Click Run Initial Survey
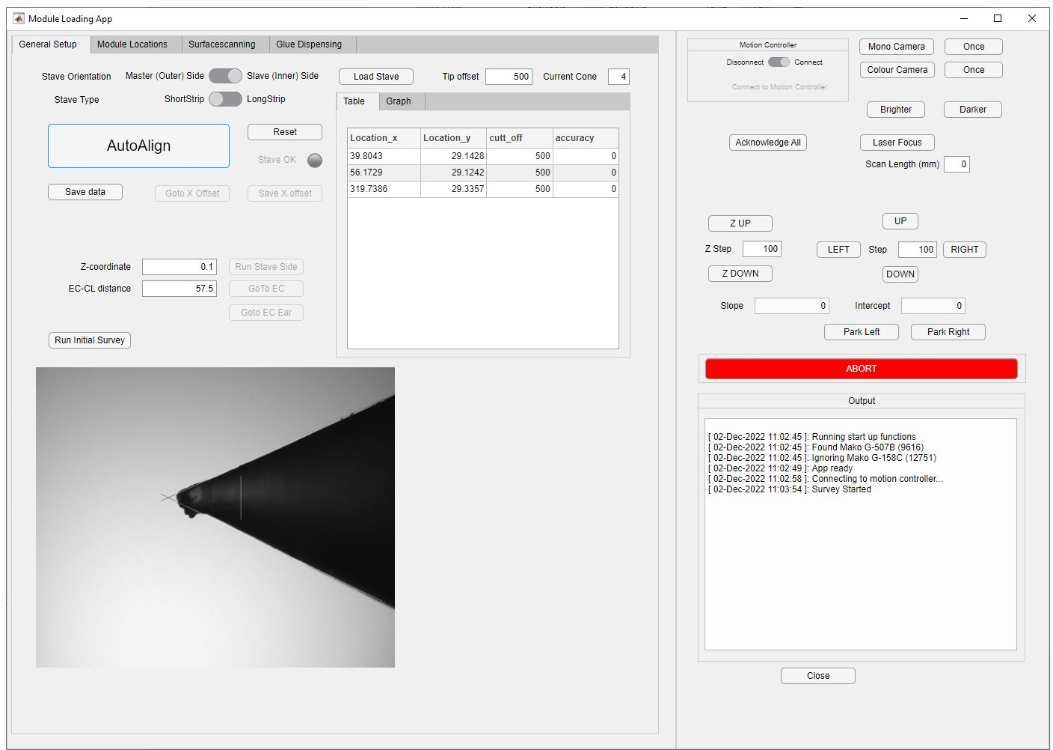Screen dimensions: 1053x750 [x=90, y=340]
